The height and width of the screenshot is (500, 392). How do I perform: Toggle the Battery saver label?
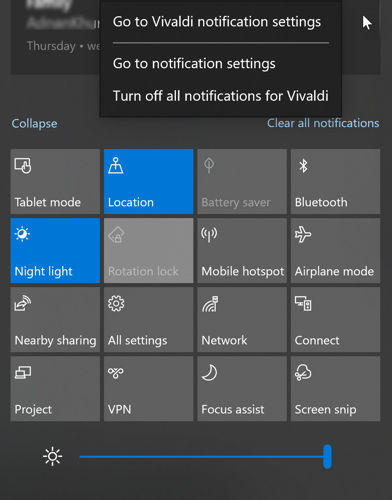point(236,203)
